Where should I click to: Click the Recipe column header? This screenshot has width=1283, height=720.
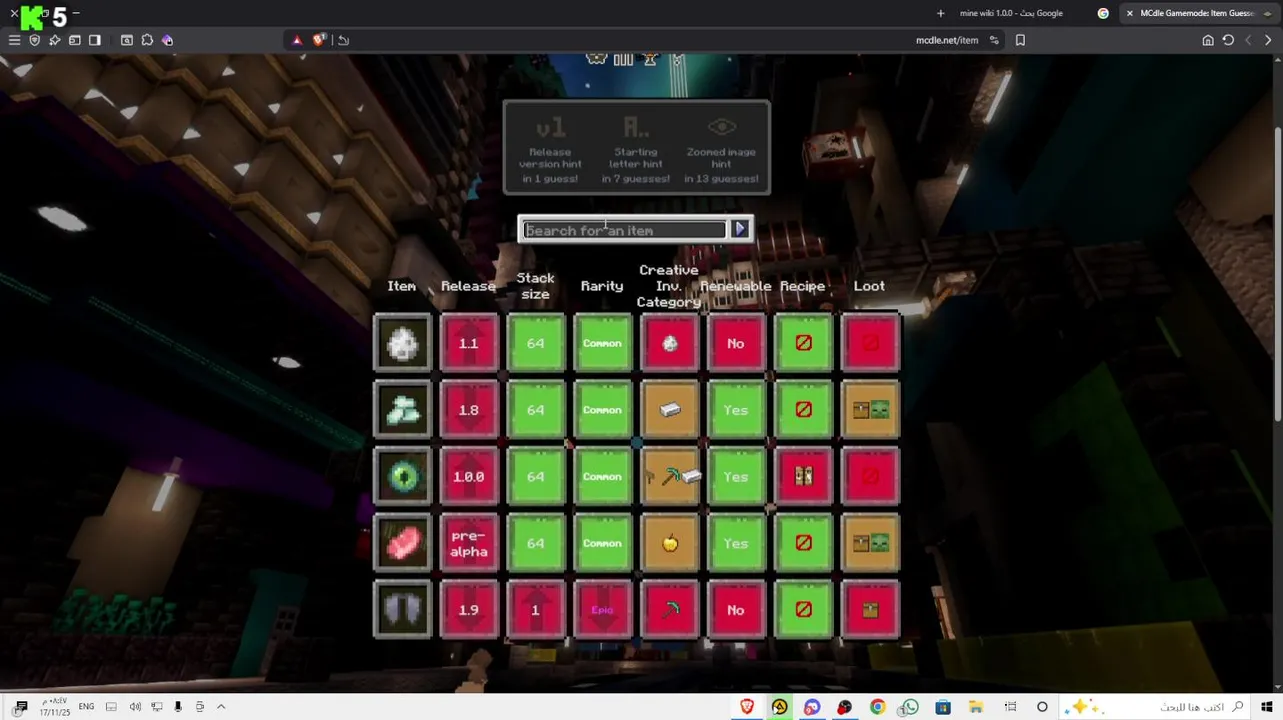(x=803, y=286)
